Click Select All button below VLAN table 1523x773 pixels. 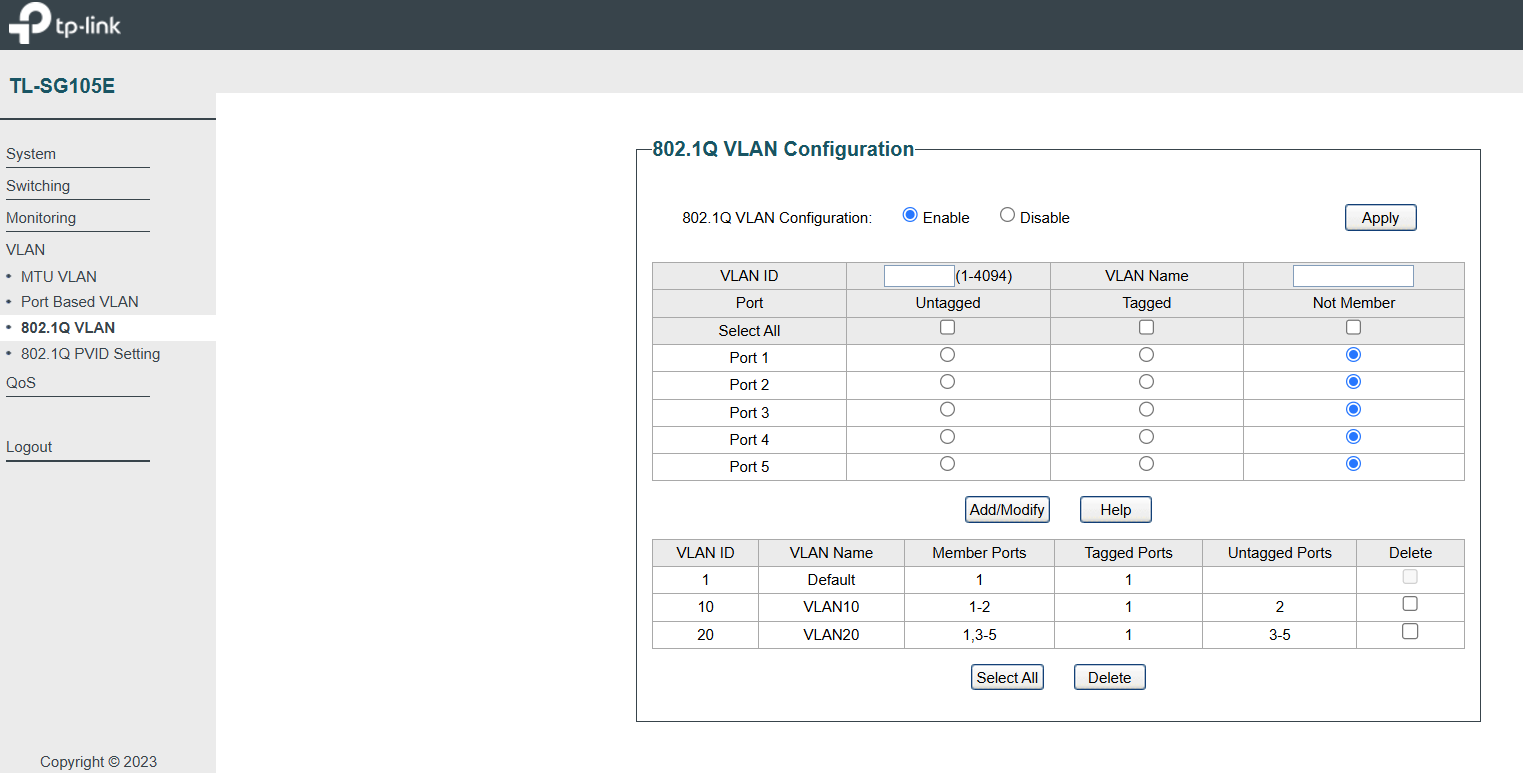(1007, 678)
